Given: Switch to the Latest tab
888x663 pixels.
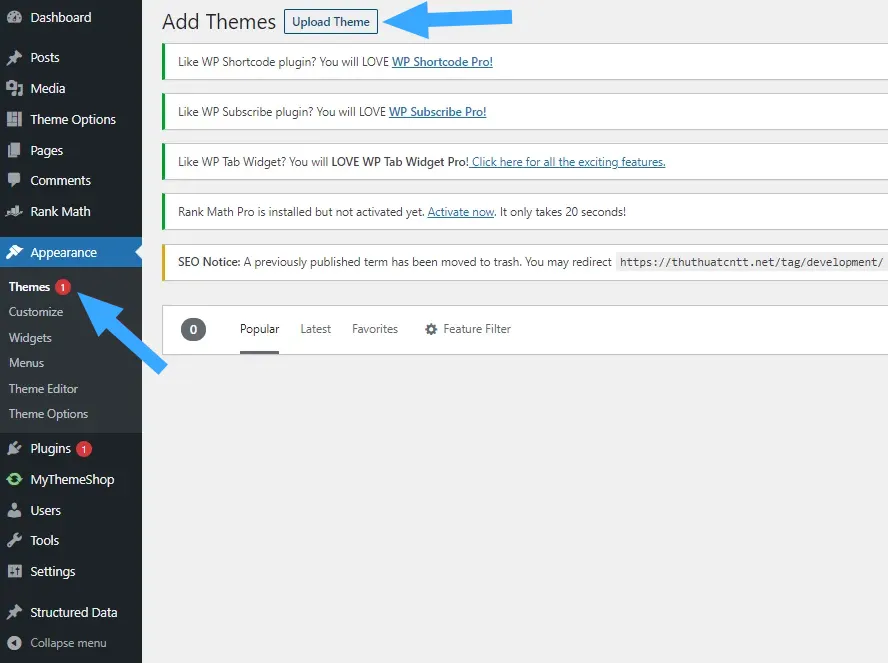Looking at the screenshot, I should (x=315, y=328).
